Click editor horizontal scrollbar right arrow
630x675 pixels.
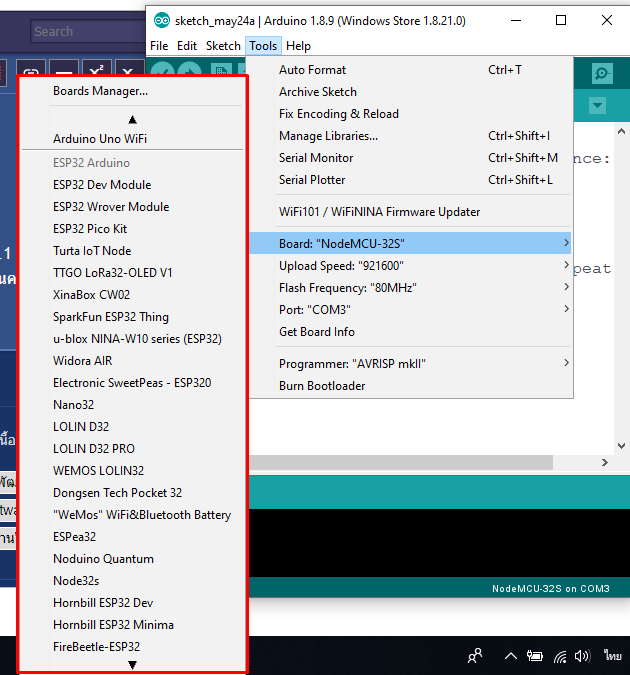point(605,462)
